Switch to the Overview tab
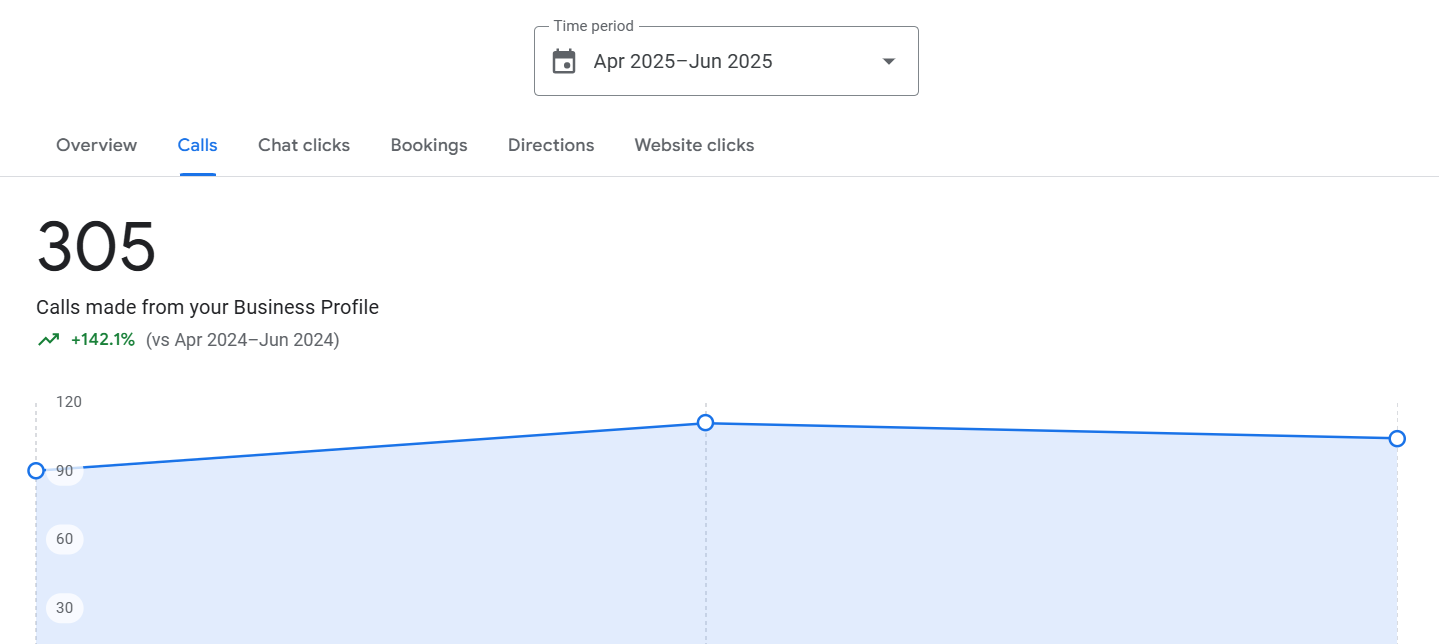Viewport: 1439px width, 644px height. (x=96, y=145)
